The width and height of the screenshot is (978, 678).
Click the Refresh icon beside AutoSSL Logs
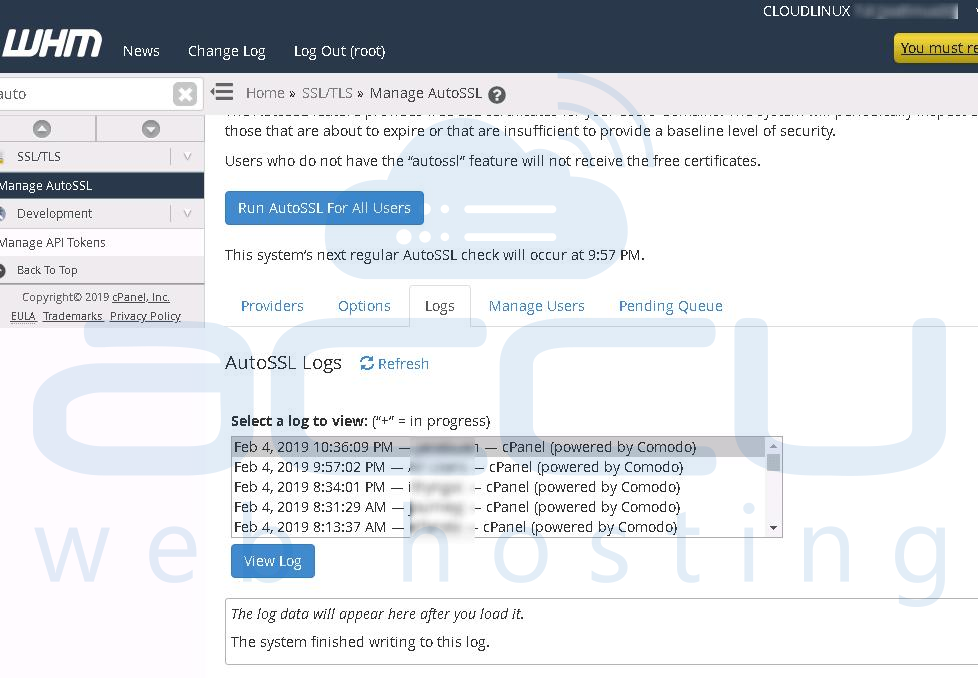coord(367,363)
